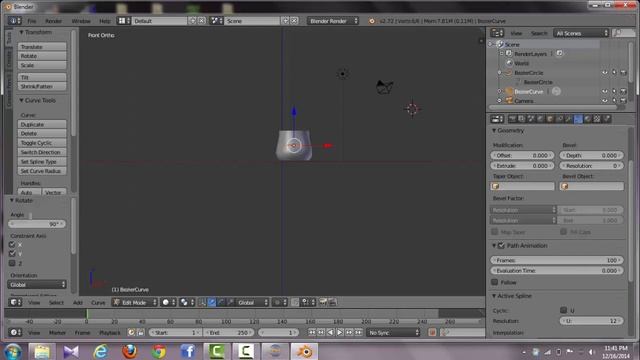Screen dimensions: 640x360
Task: Toggle Y constraint axis checkbox
Action: (x=12, y=254)
